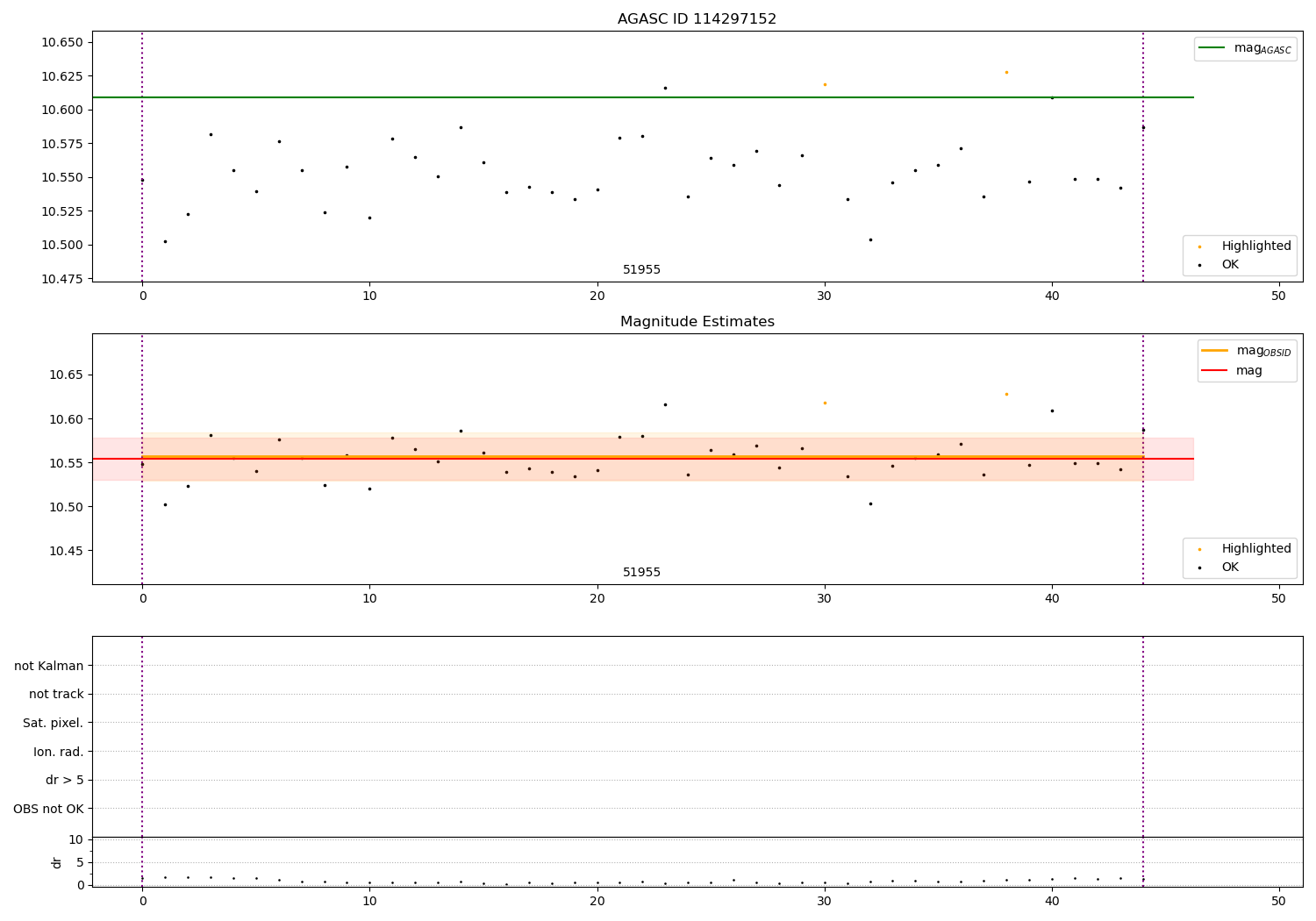The width and height of the screenshot is (1316, 921).
Task: Click the 10.525 y-axis tick label
Action: (62, 211)
